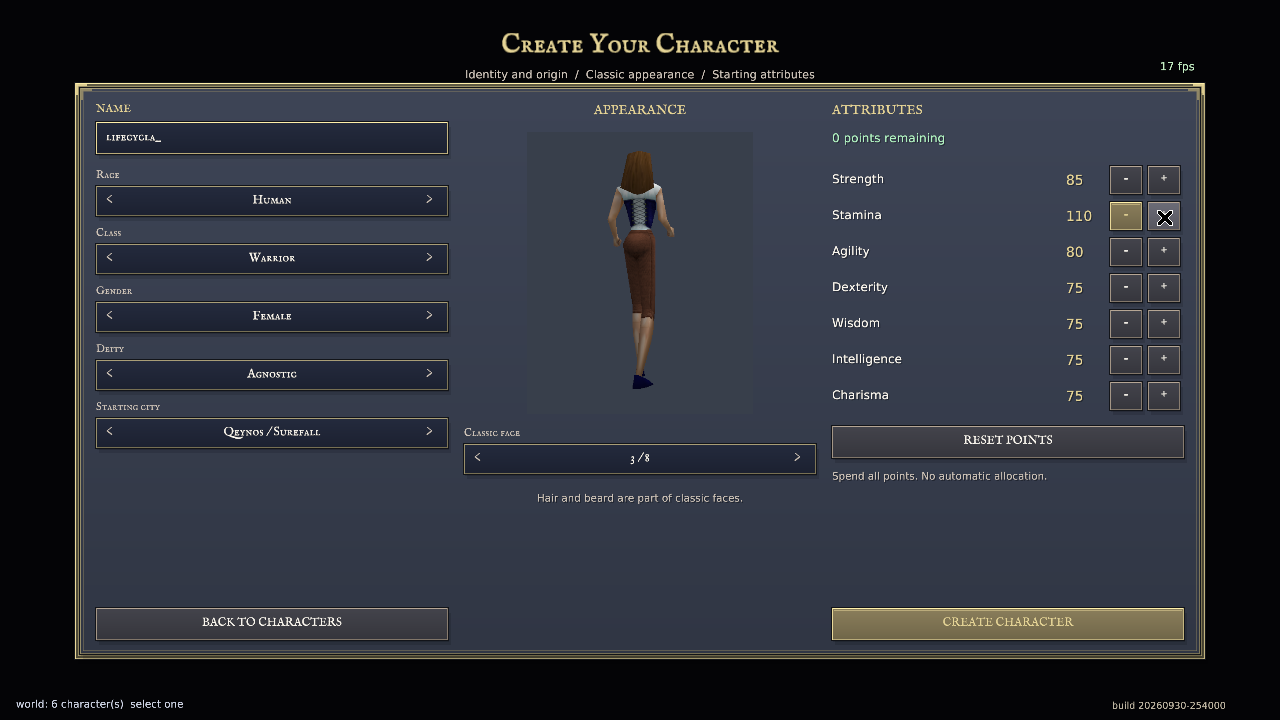
Task: Choose previous Deity option
Action: (x=110, y=374)
